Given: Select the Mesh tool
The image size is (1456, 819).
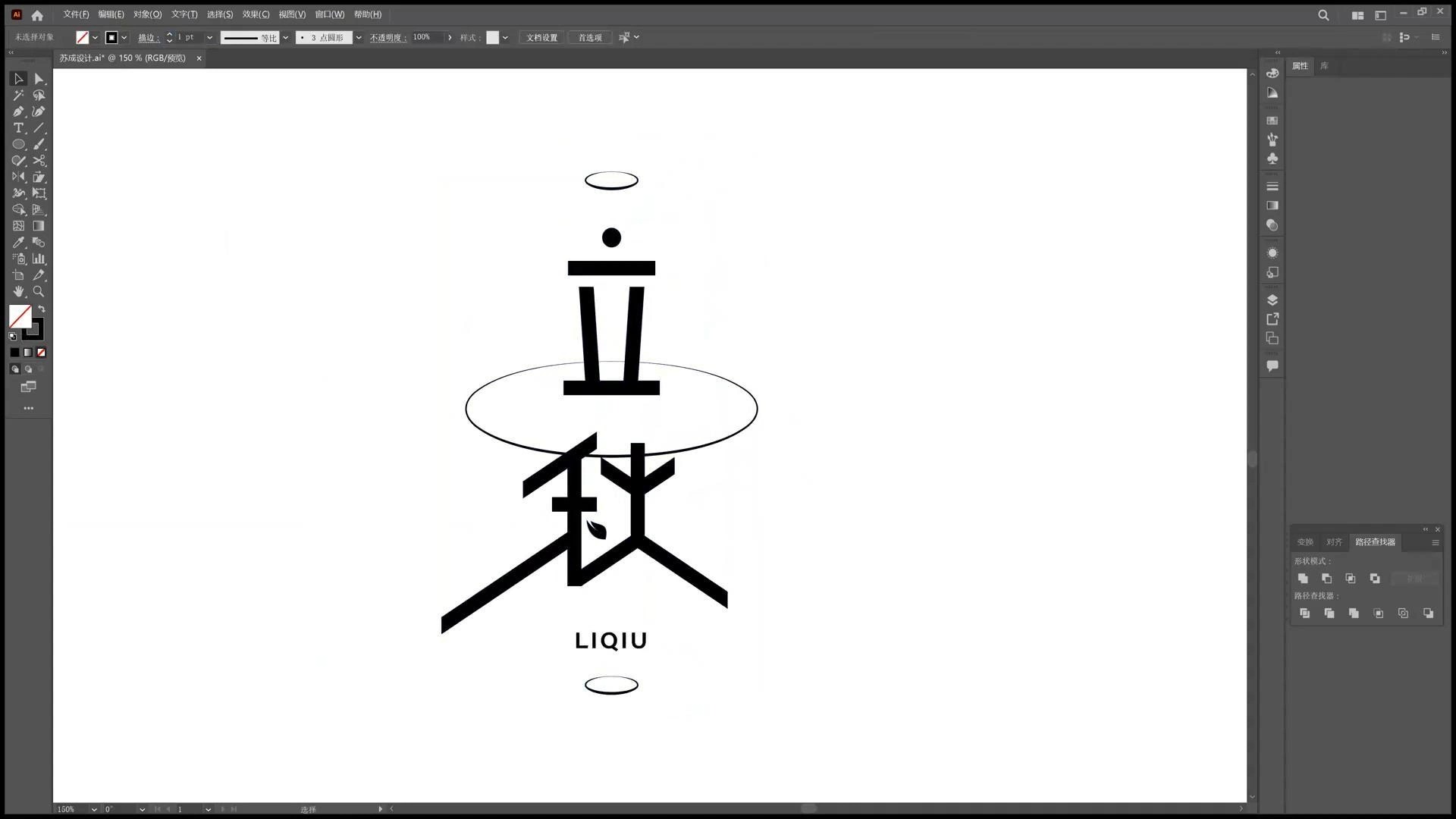Looking at the screenshot, I should point(18,226).
